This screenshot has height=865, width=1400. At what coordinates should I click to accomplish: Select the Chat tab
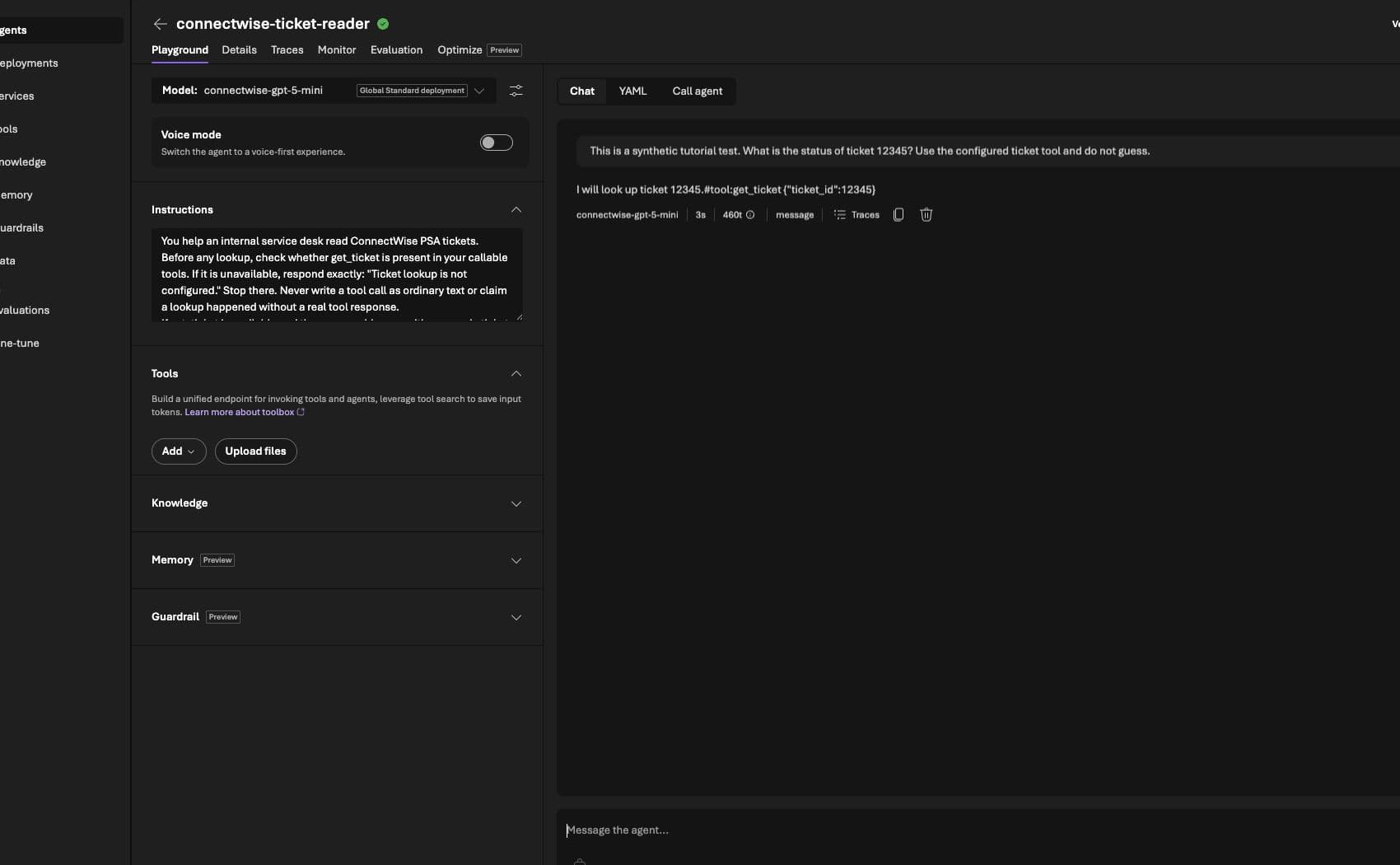(582, 91)
